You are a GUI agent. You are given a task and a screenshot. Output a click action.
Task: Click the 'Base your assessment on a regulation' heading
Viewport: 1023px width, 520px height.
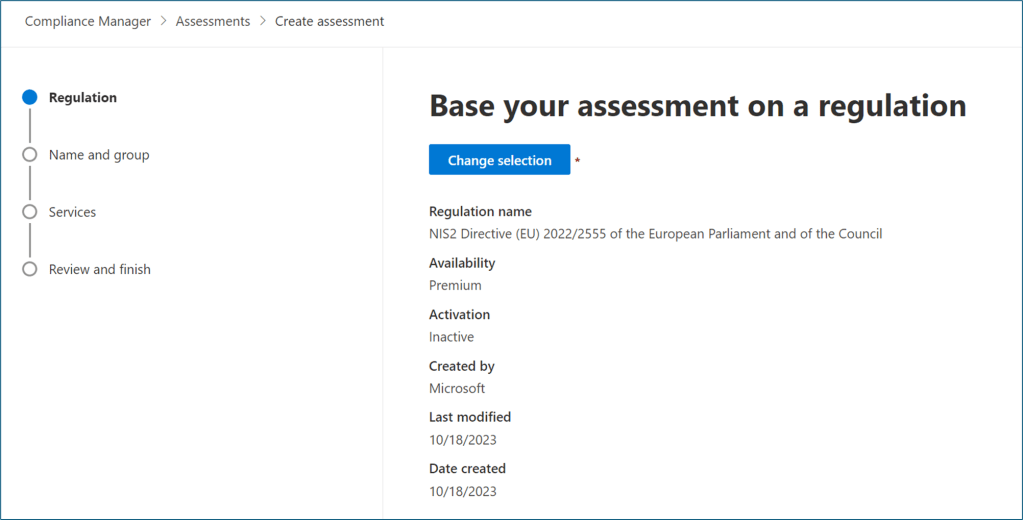tap(697, 105)
